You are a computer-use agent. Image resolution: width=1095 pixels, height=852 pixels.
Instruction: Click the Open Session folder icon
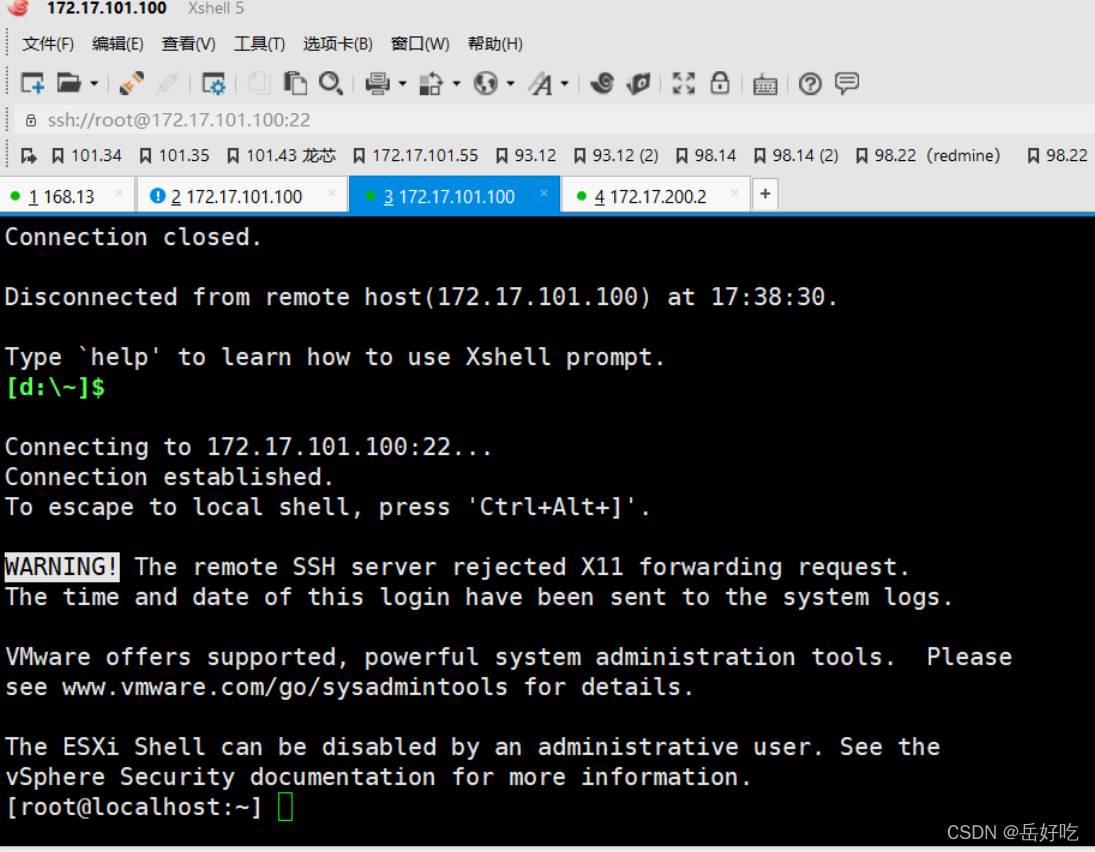click(x=69, y=84)
